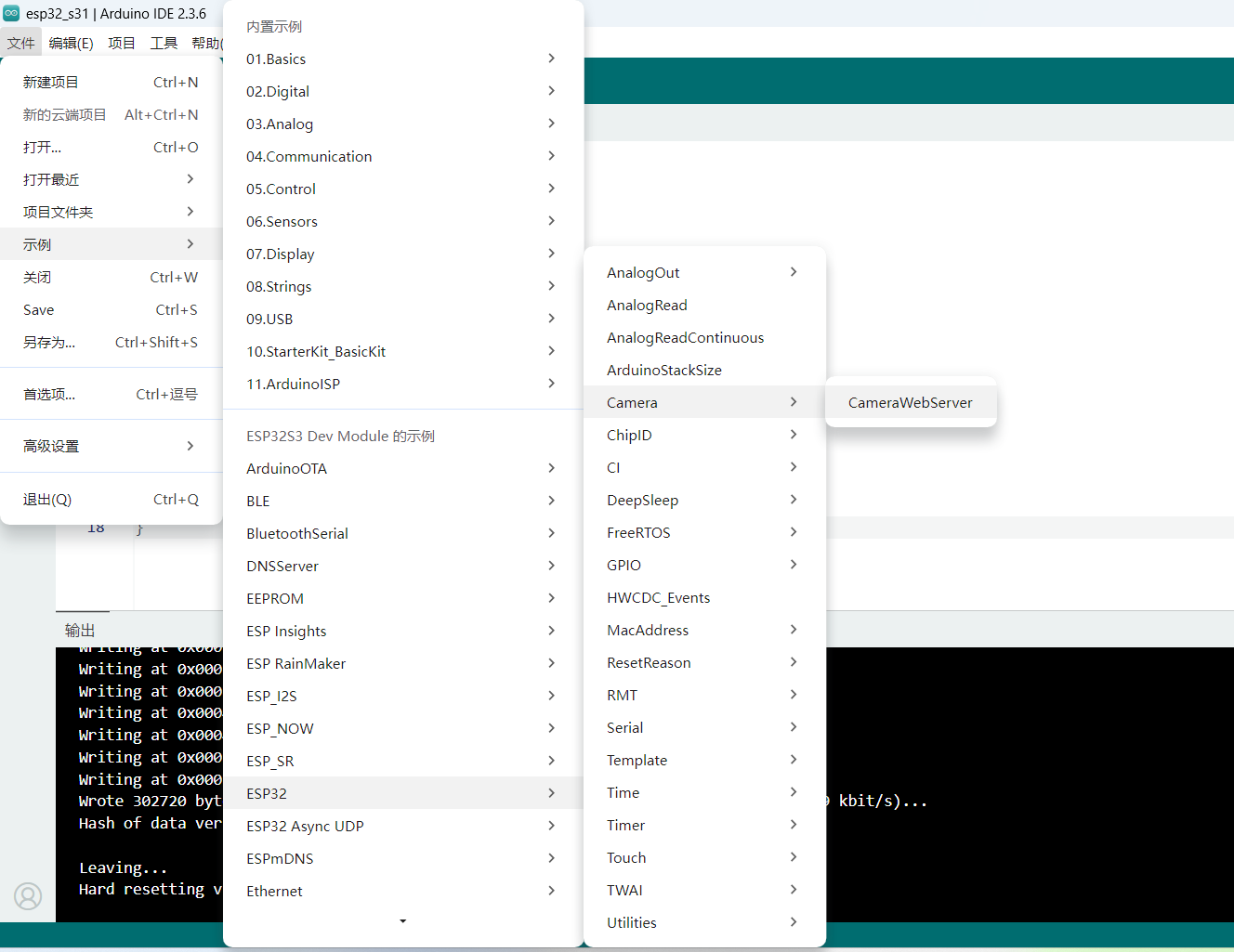The image size is (1234, 952).
Task: Click 打开... in the file menu
Action: 112,147
